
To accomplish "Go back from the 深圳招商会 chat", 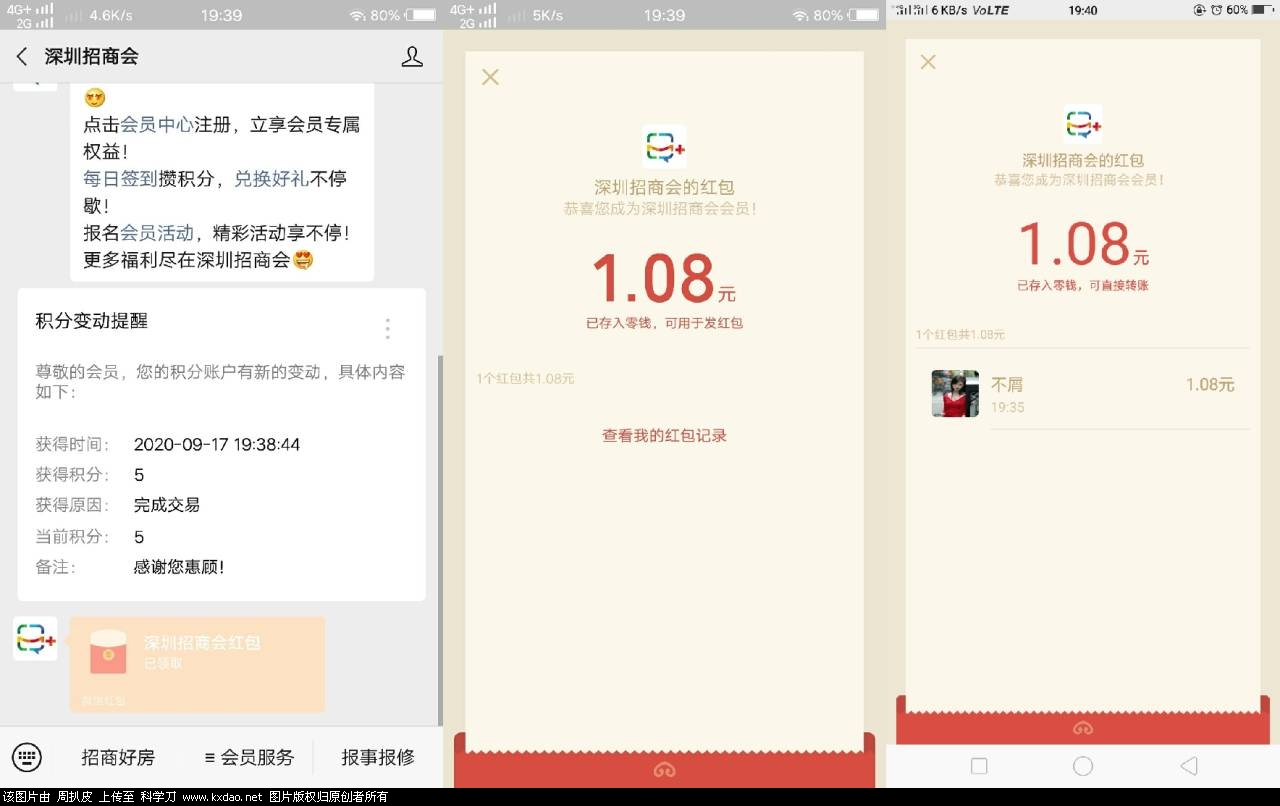I will click(22, 57).
